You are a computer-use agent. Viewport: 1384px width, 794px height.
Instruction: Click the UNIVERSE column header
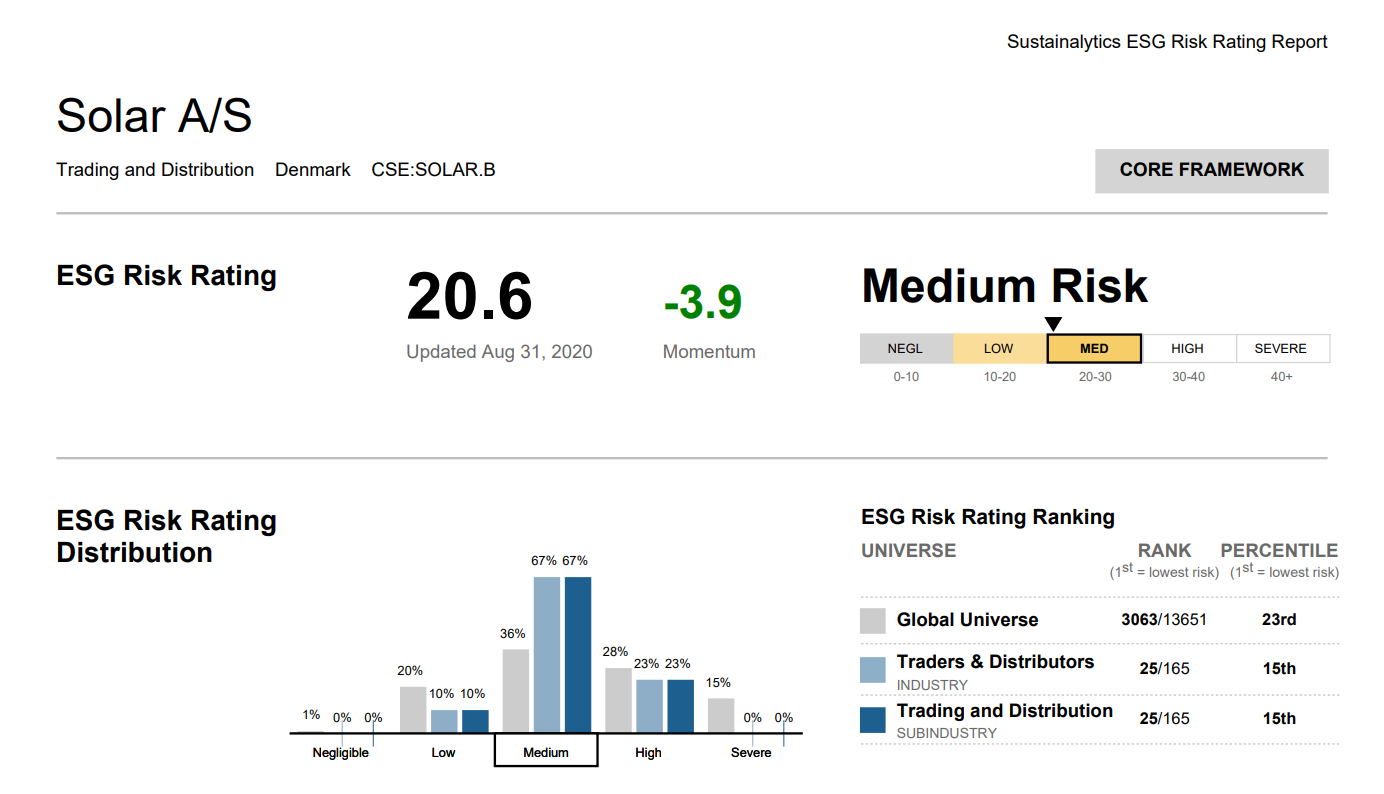click(x=909, y=551)
